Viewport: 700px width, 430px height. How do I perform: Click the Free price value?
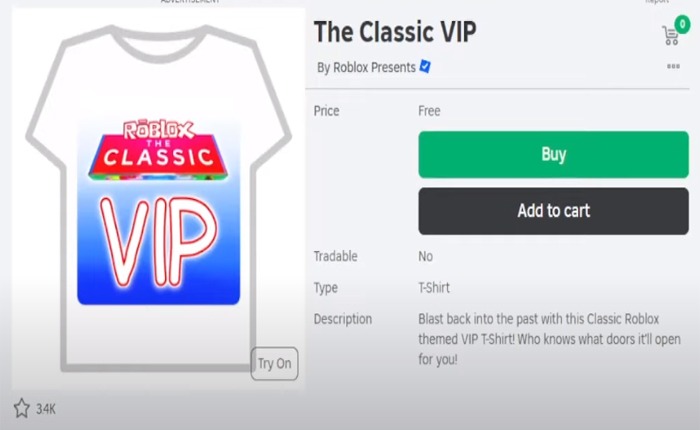tap(429, 111)
